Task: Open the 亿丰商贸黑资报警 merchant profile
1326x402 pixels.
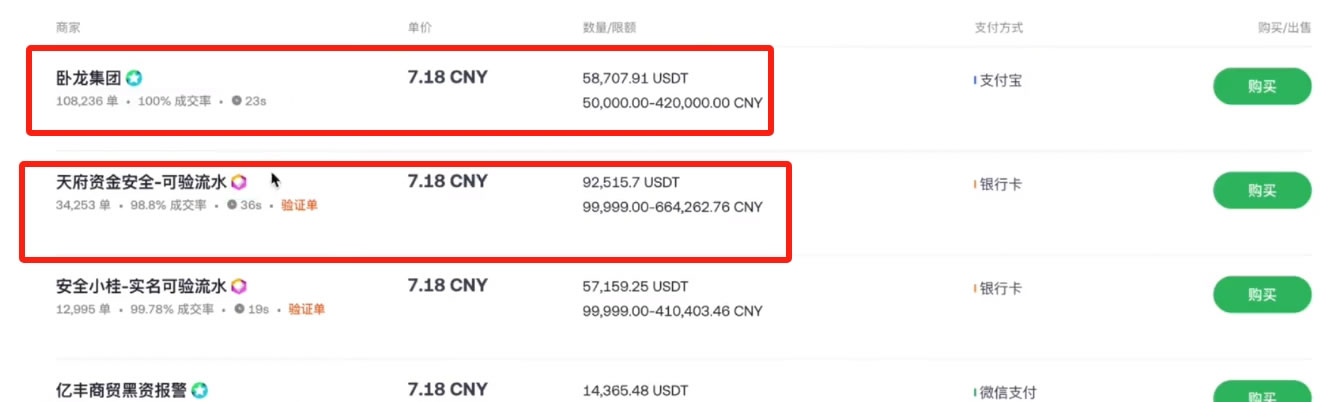Action: coord(121,390)
